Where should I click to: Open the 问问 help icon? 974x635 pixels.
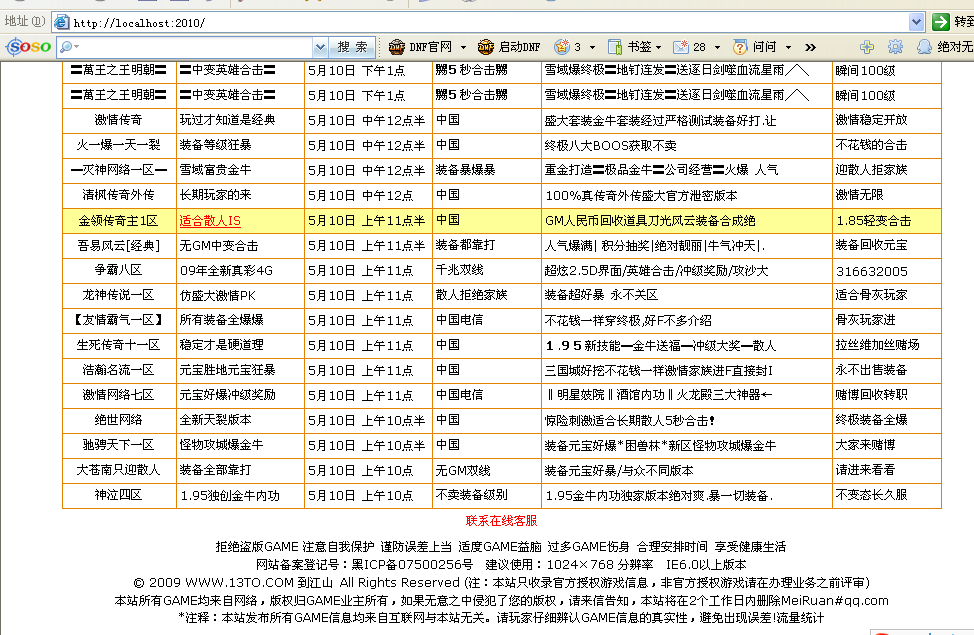741,47
